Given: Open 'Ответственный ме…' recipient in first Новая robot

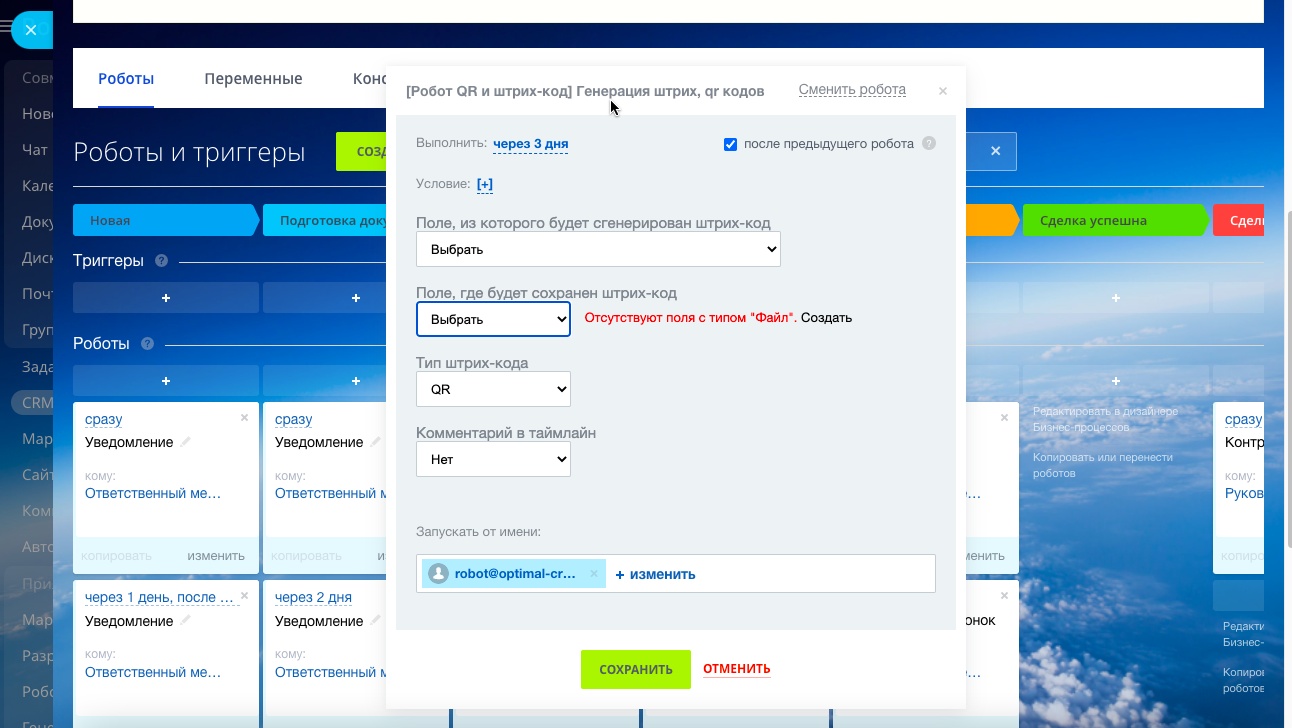Looking at the screenshot, I should 153,493.
